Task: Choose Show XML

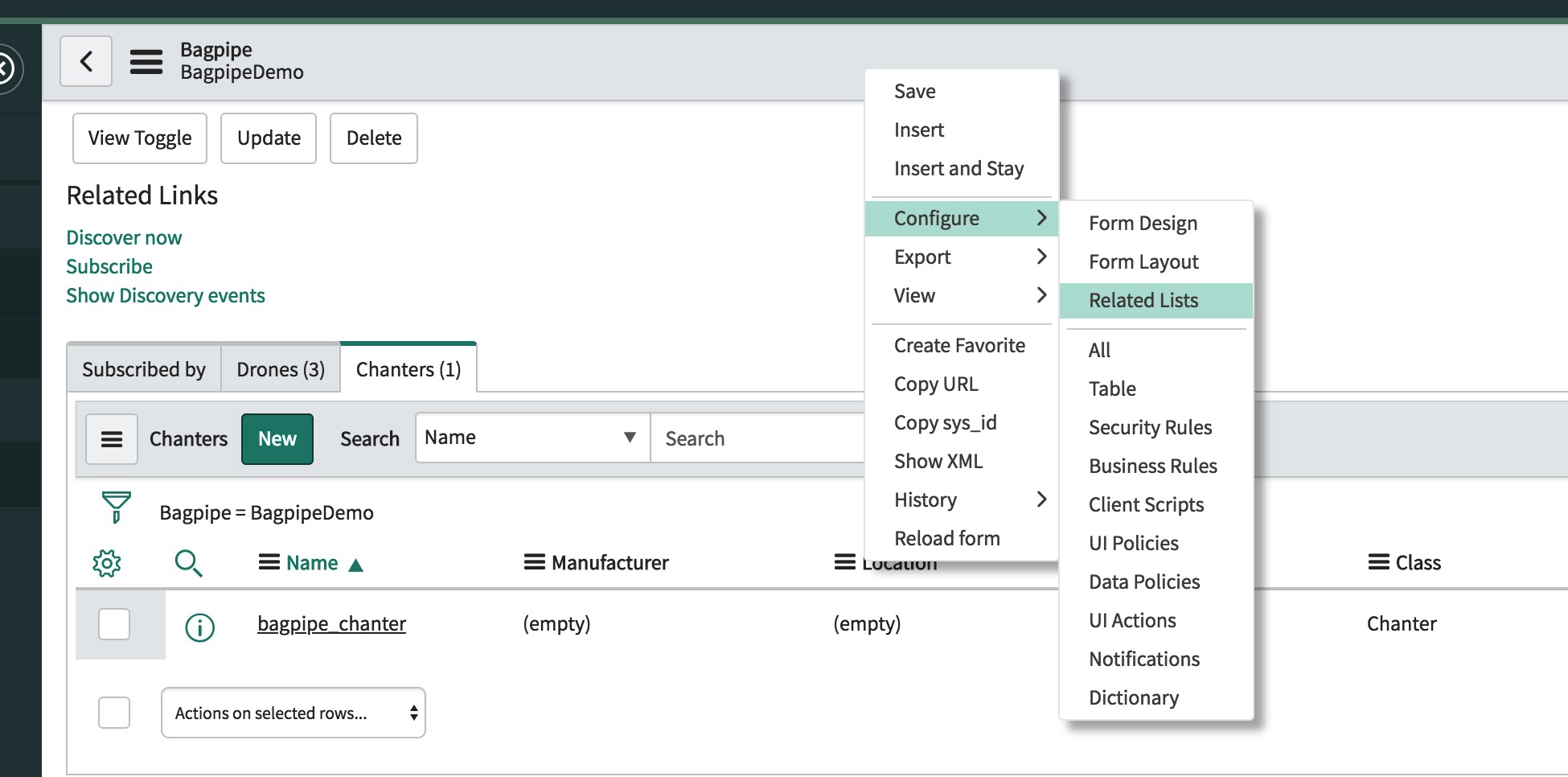Action: pyautogui.click(x=961, y=461)
